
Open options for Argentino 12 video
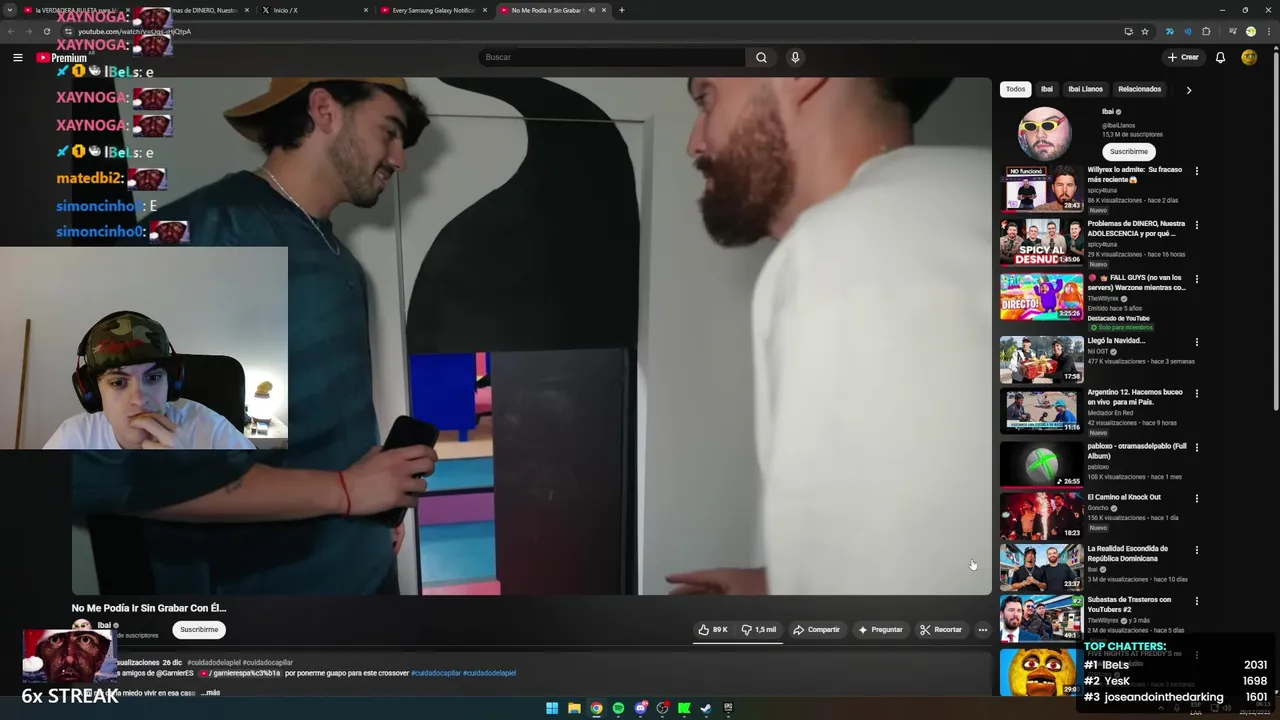tap(1196, 393)
